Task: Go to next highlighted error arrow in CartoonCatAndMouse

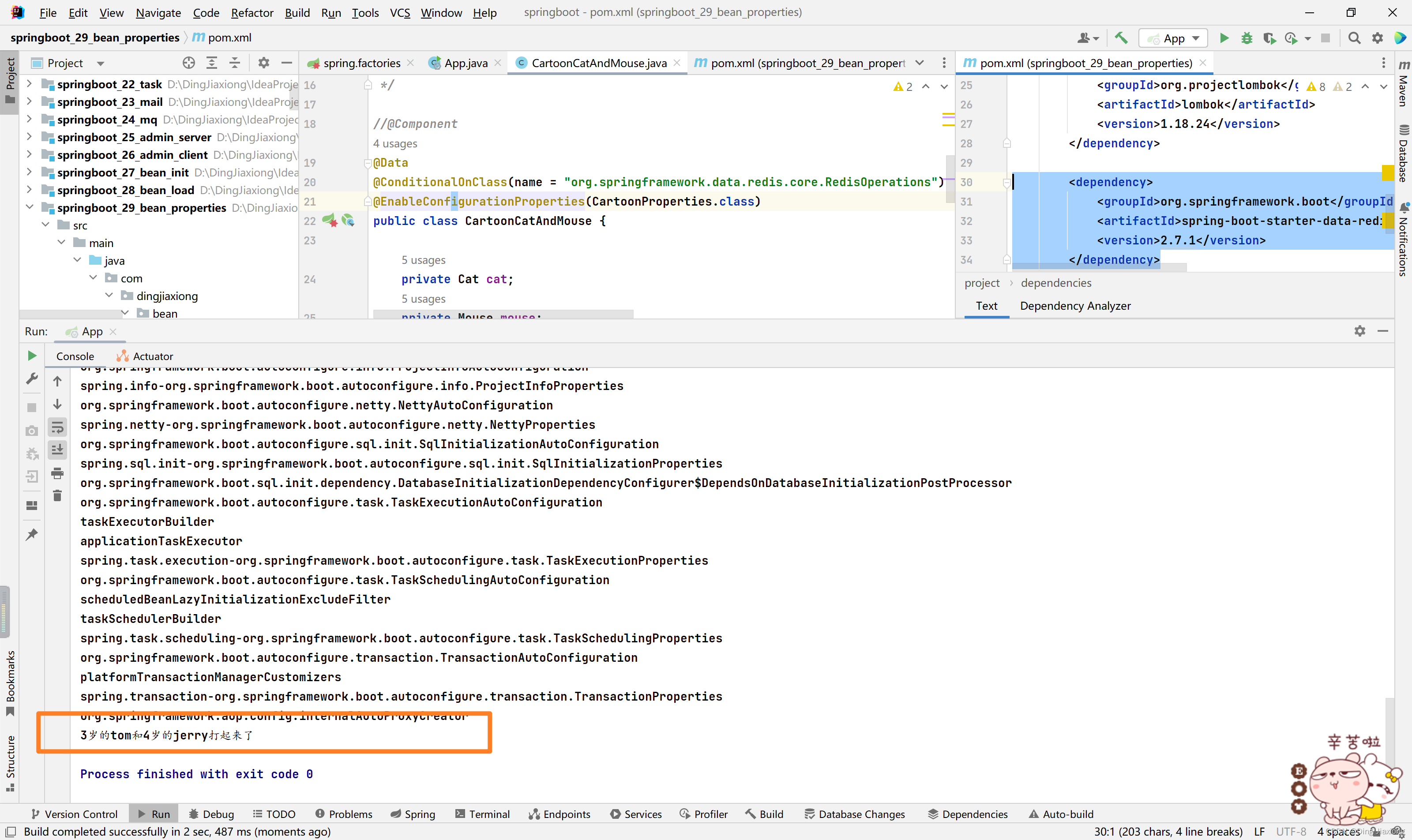Action: pyautogui.click(x=944, y=86)
